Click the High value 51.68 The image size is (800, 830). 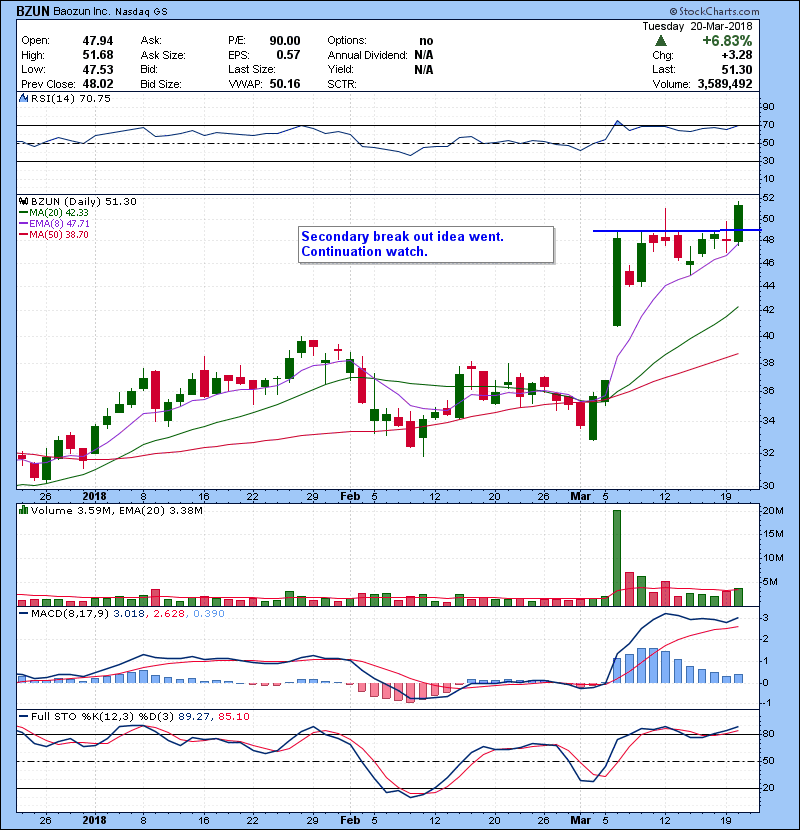tap(98, 55)
